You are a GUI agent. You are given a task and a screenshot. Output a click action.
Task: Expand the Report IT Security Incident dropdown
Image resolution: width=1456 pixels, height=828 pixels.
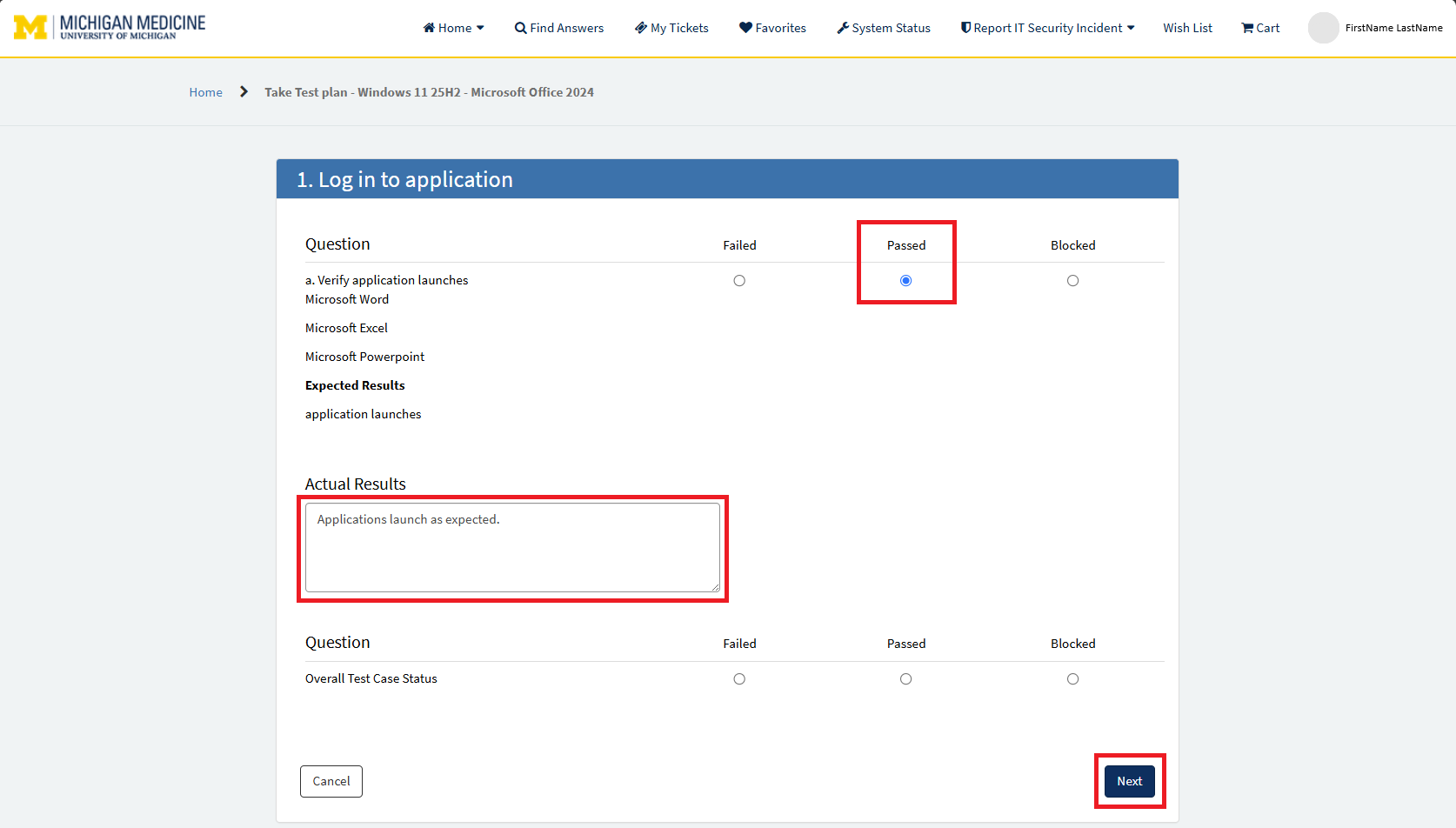pyautogui.click(x=1047, y=28)
